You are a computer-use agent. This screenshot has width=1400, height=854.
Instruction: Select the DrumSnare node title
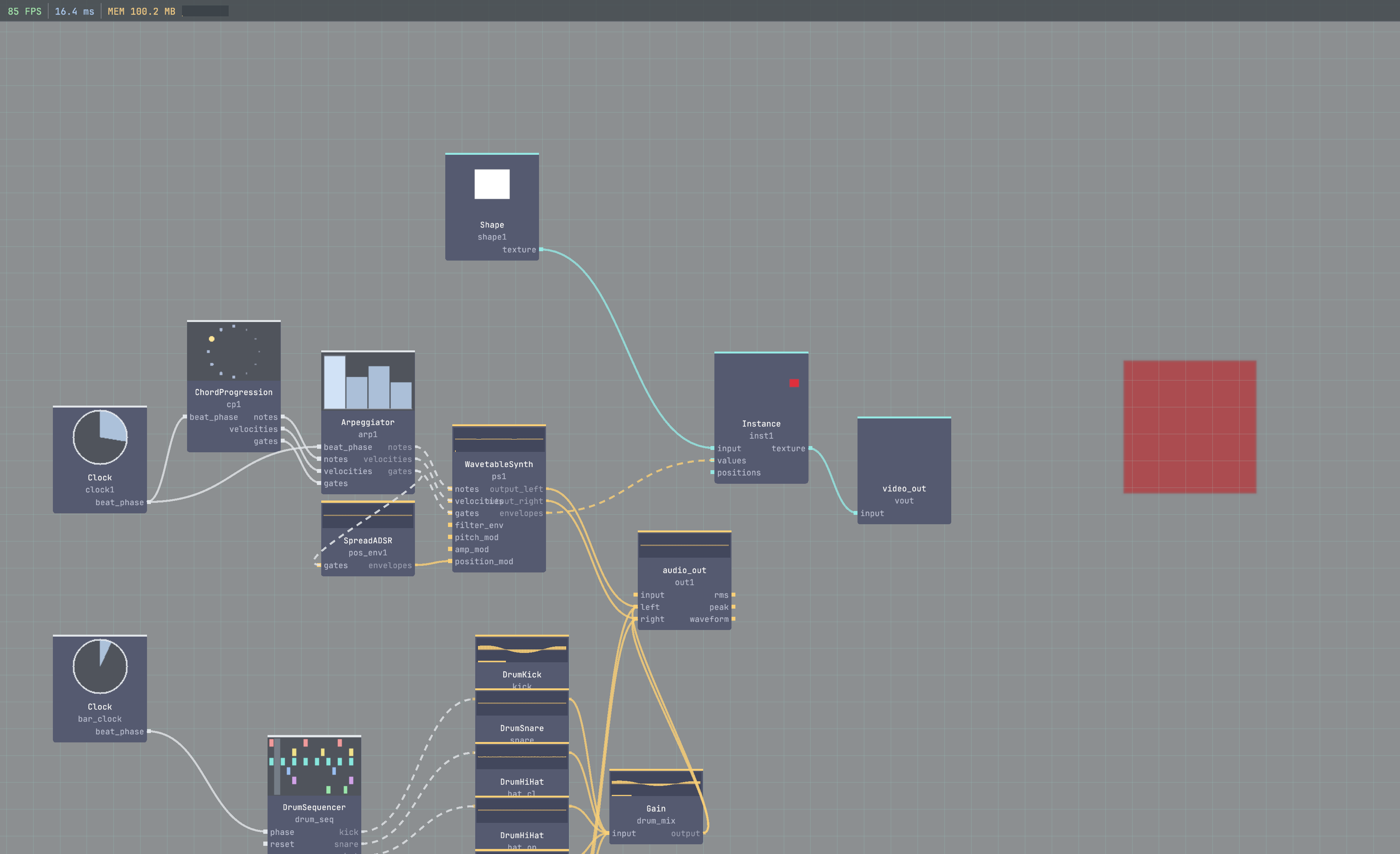click(522, 728)
